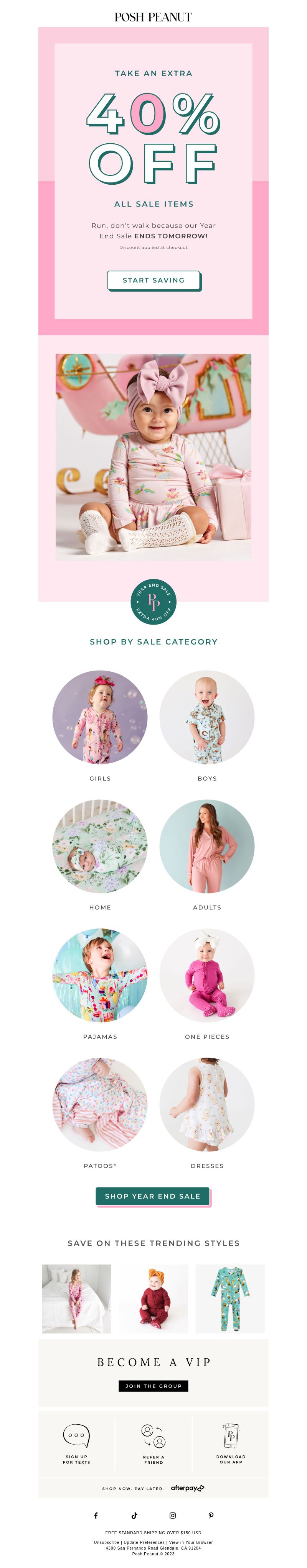Click the Year End Sale round badge

point(153,602)
